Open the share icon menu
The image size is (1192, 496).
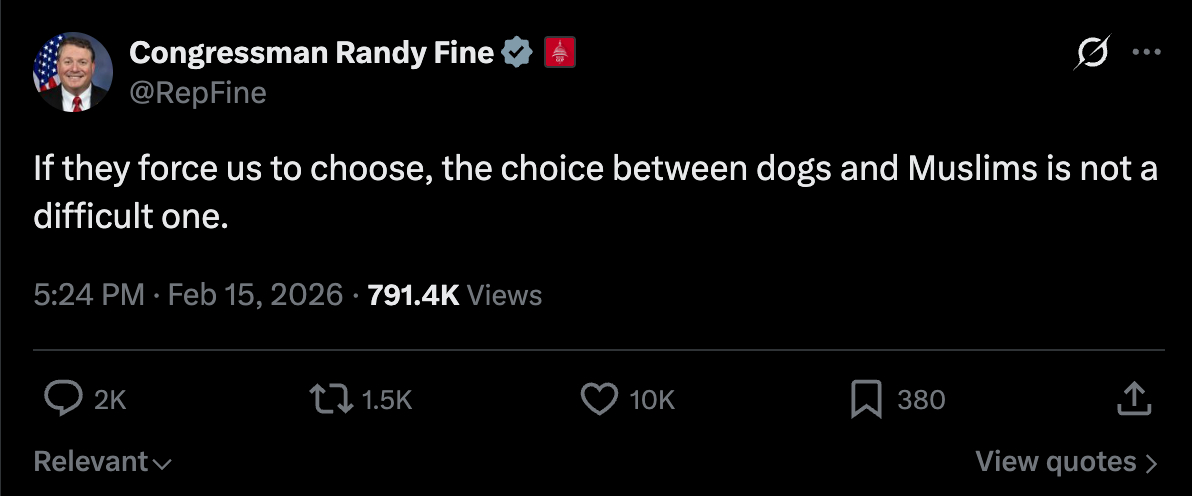1132,400
